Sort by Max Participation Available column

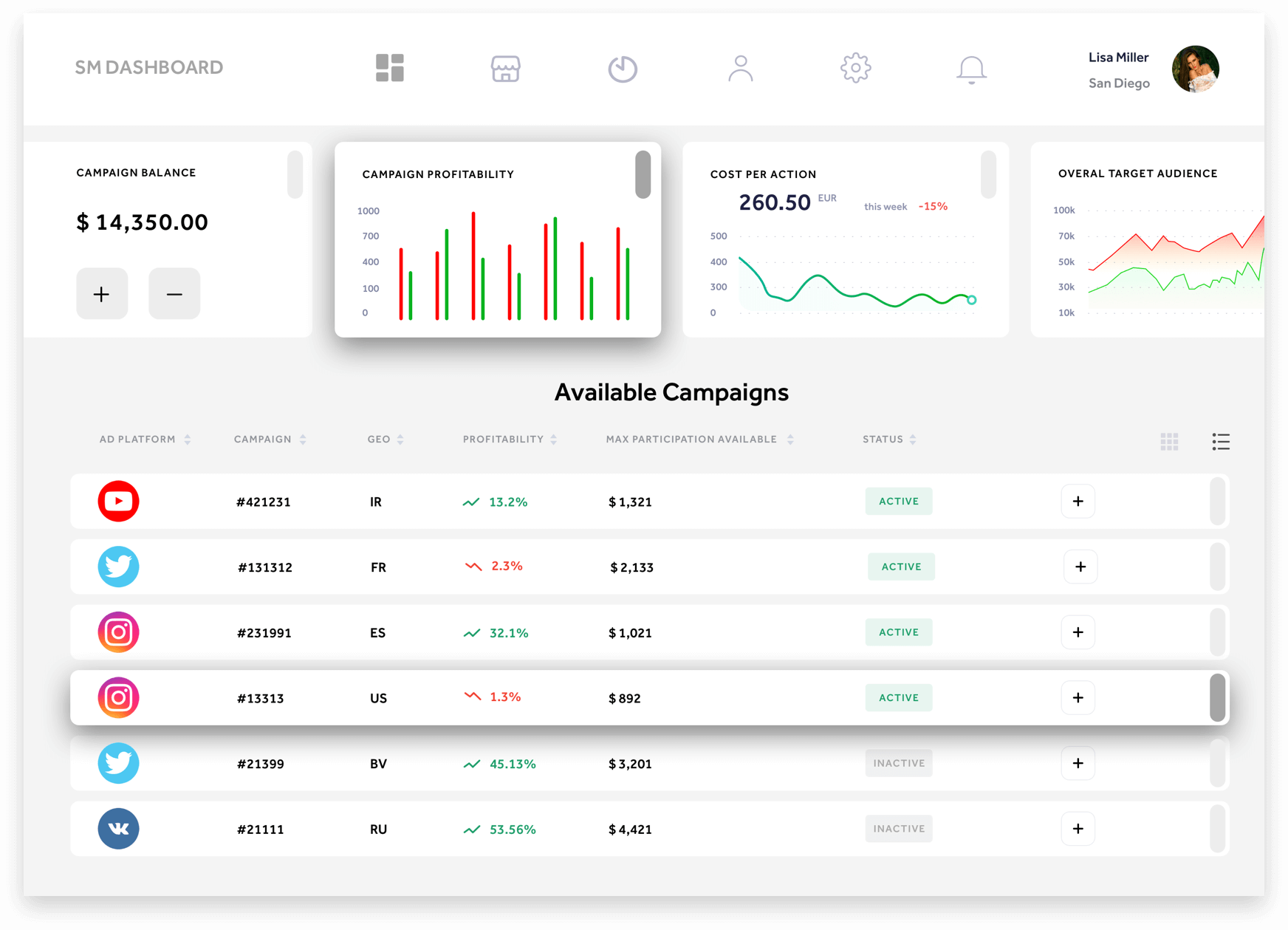click(x=699, y=440)
